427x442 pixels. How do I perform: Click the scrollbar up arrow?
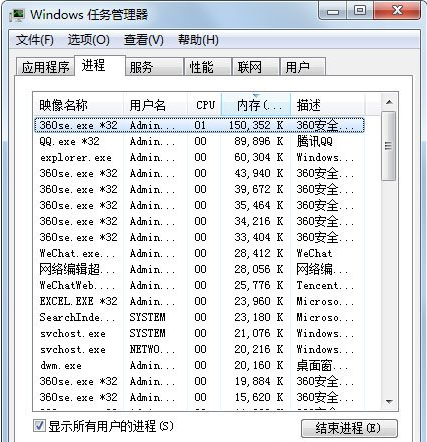(x=389, y=102)
